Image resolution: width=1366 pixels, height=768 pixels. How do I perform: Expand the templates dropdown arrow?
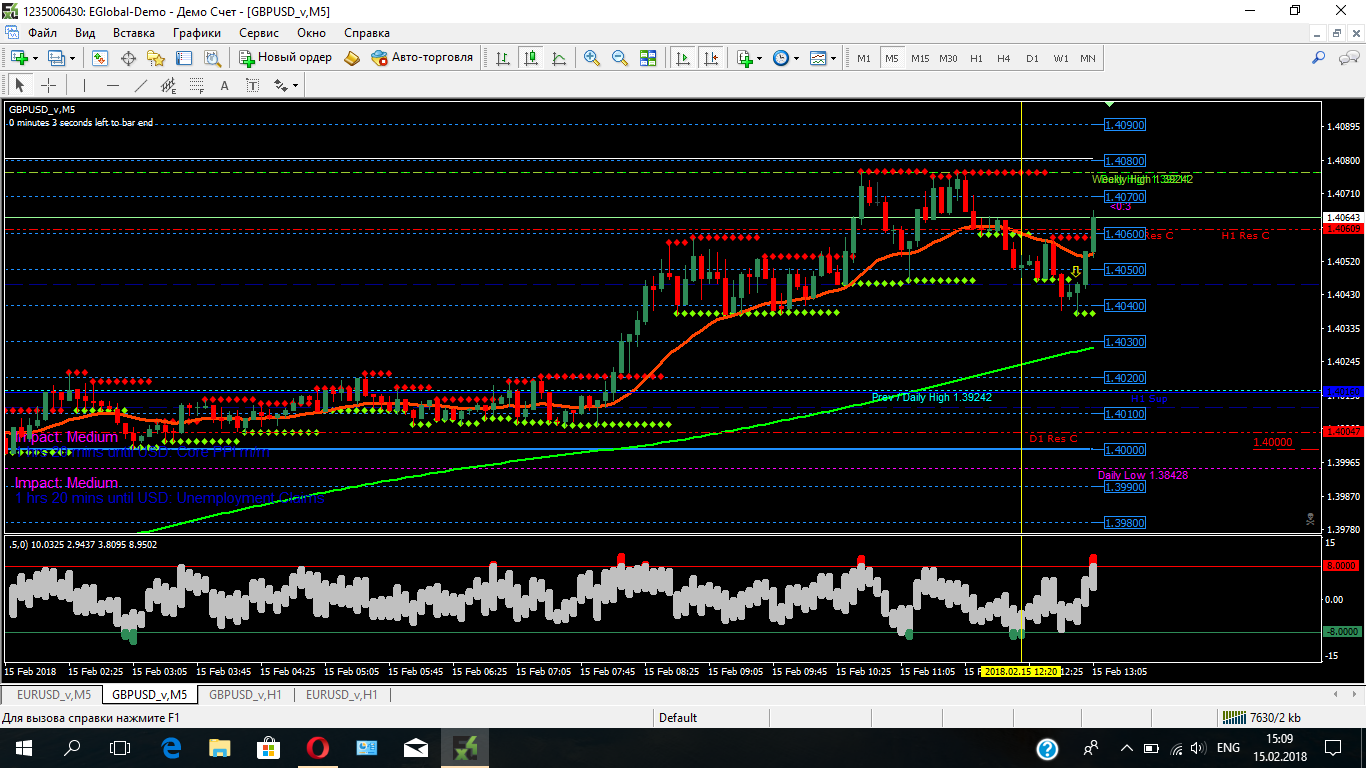pos(834,58)
